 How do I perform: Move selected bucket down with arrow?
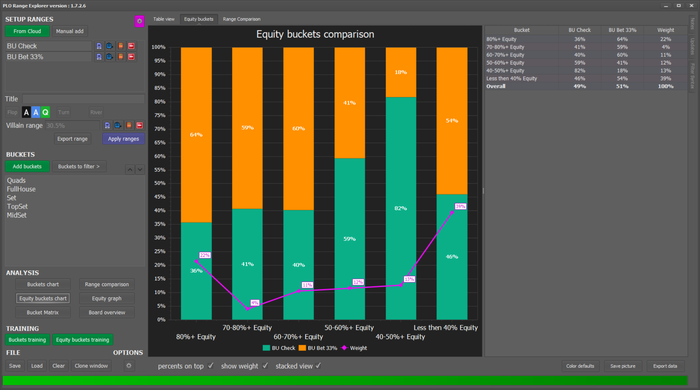[x=140, y=170]
